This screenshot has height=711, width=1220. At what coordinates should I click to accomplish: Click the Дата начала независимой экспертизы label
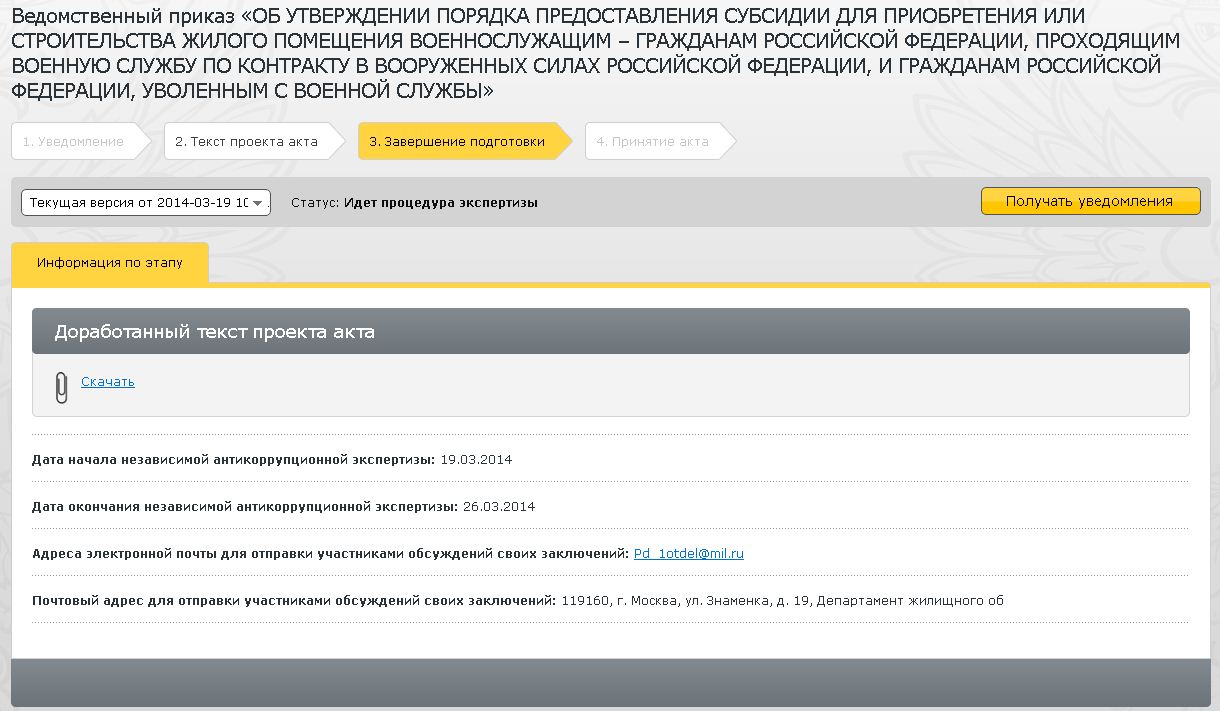coord(233,459)
